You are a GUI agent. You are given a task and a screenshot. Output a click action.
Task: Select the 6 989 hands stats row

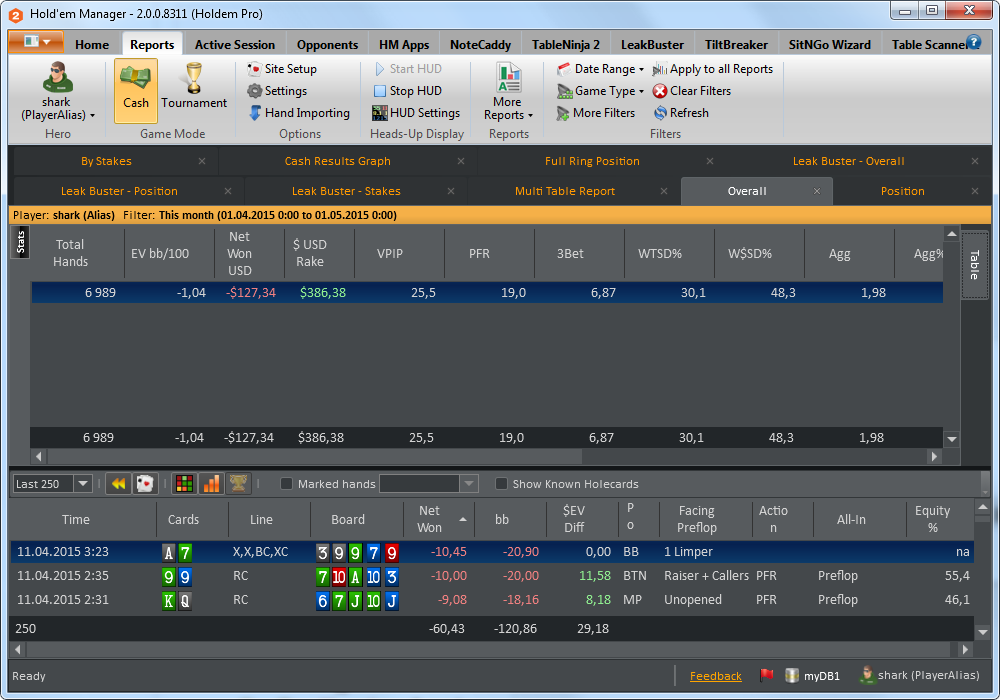pos(487,293)
